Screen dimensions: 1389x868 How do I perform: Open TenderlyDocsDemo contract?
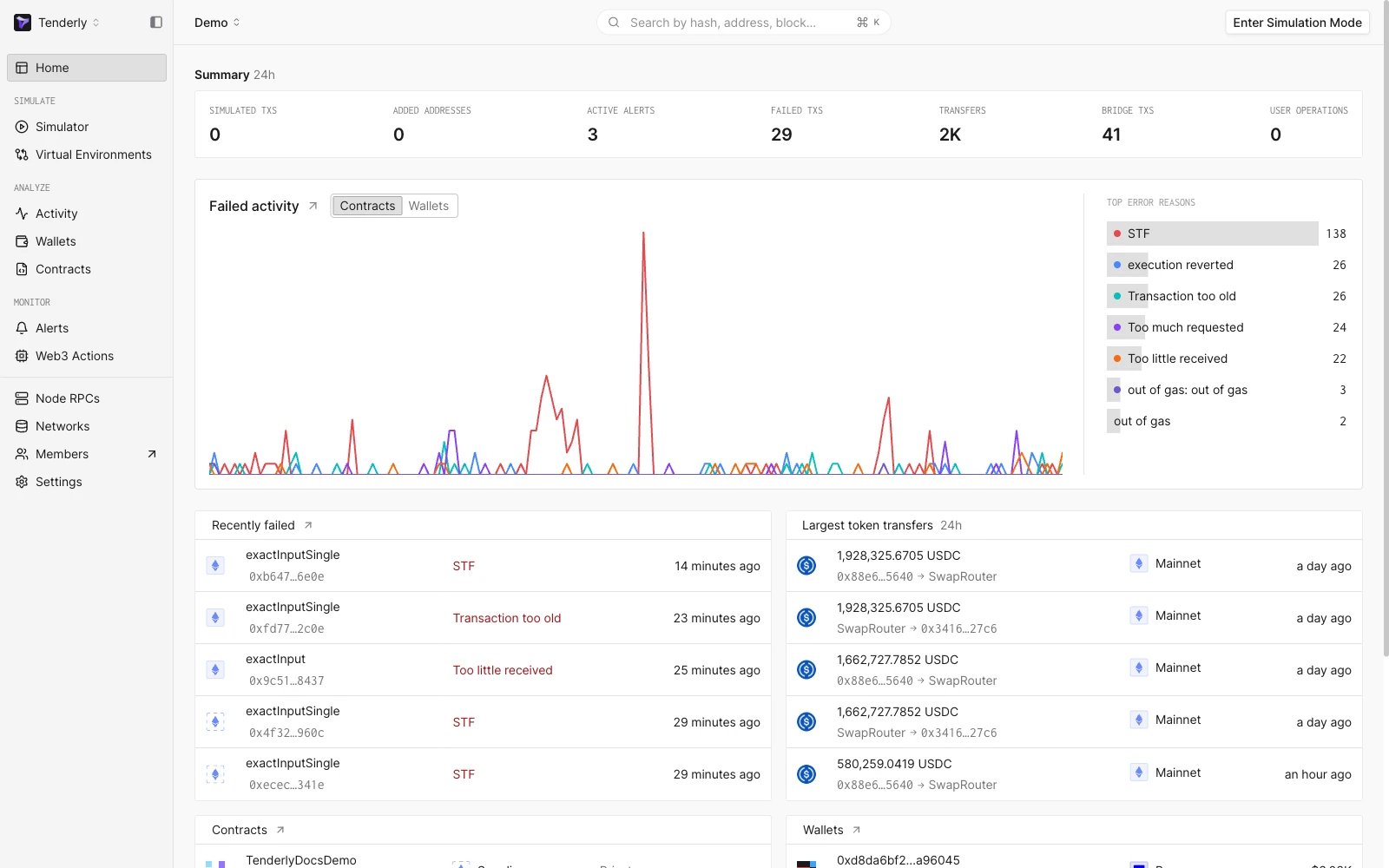click(x=300, y=860)
